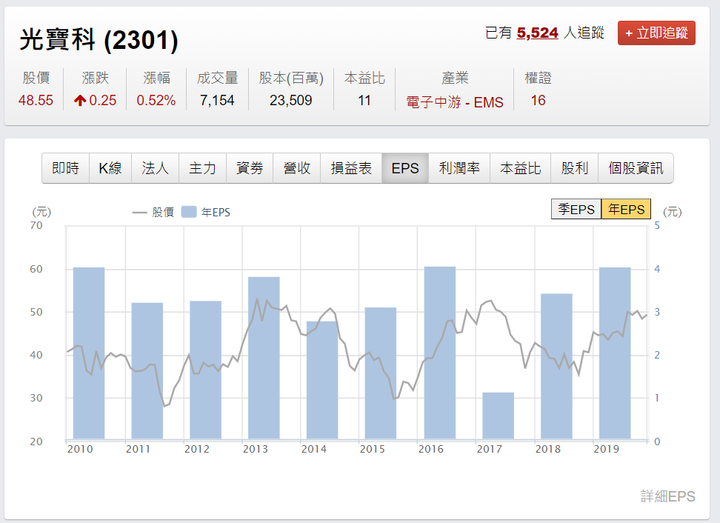Select the 資券 tab
This screenshot has width=720, height=523.
pyautogui.click(x=250, y=168)
